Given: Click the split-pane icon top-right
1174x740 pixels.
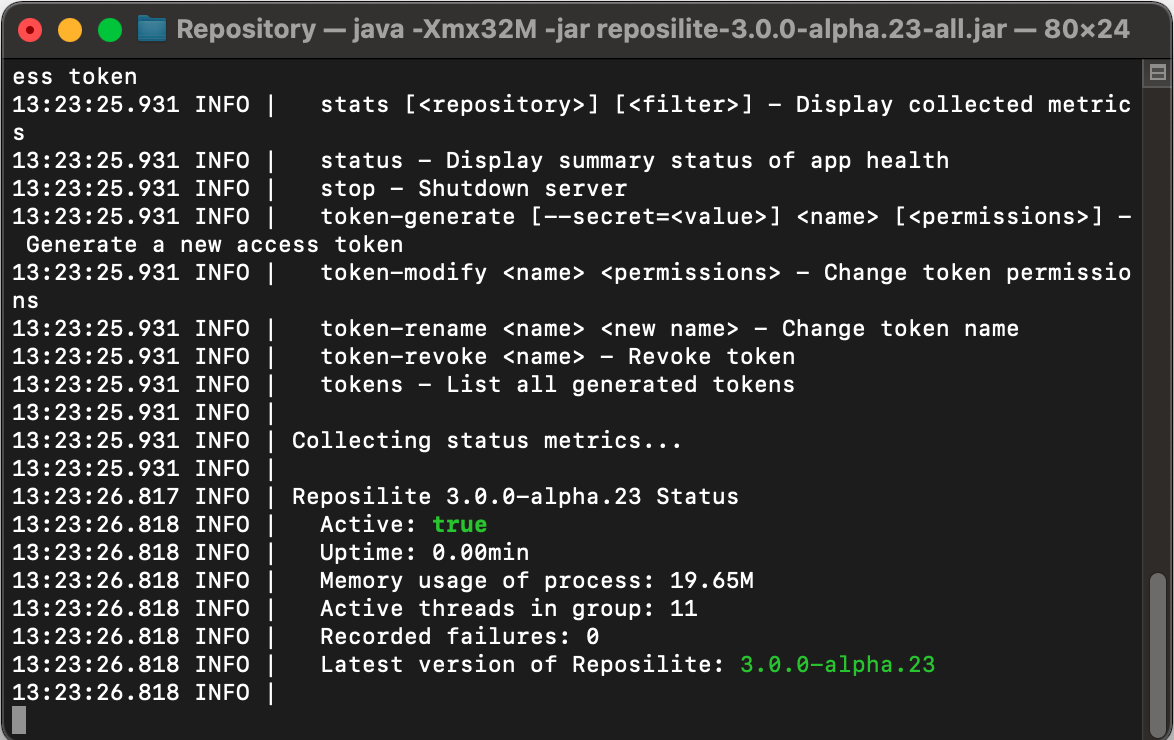Looking at the screenshot, I should [1157, 74].
